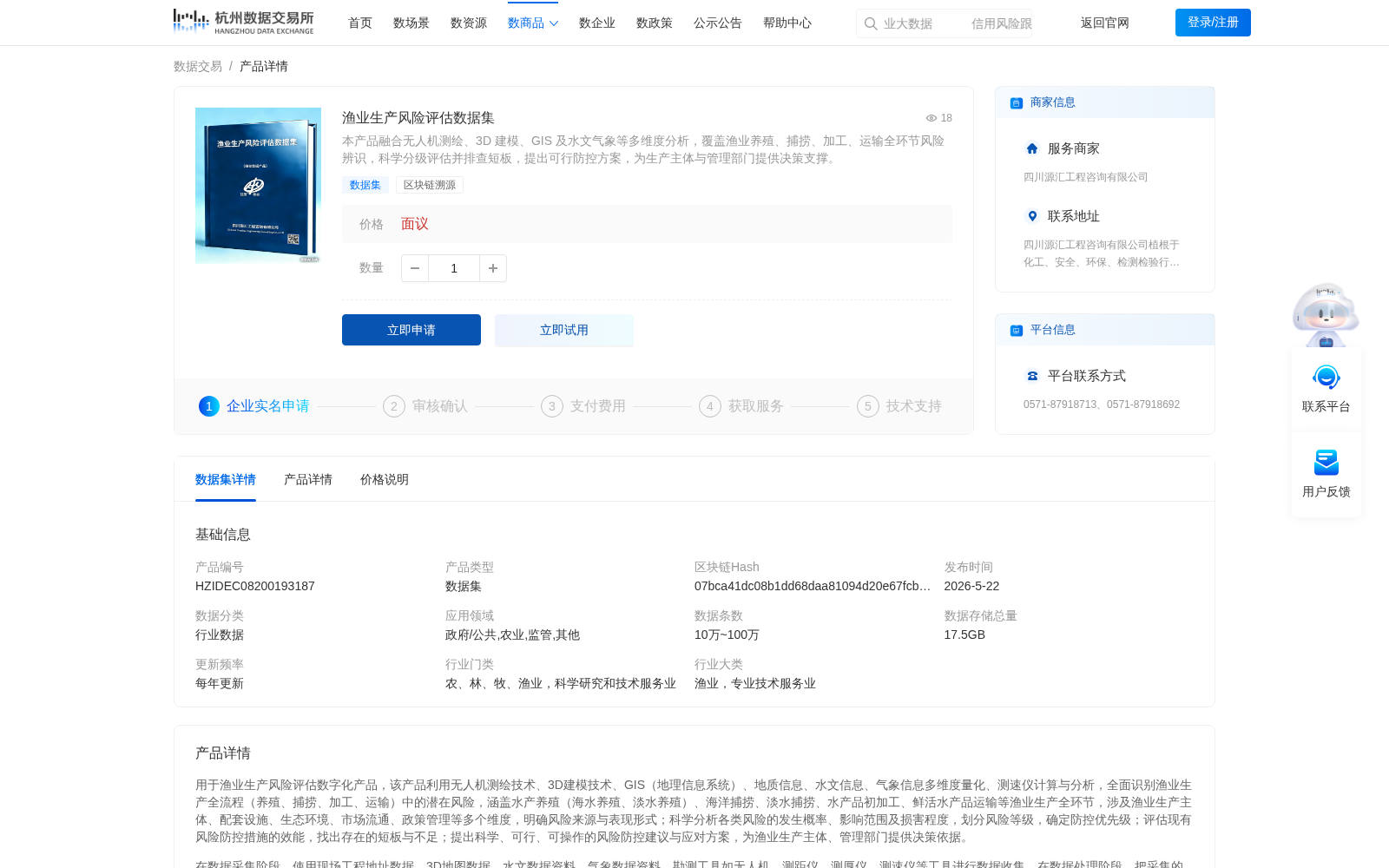Open the 数资源 menu item
The image size is (1389, 868).
[x=469, y=23]
